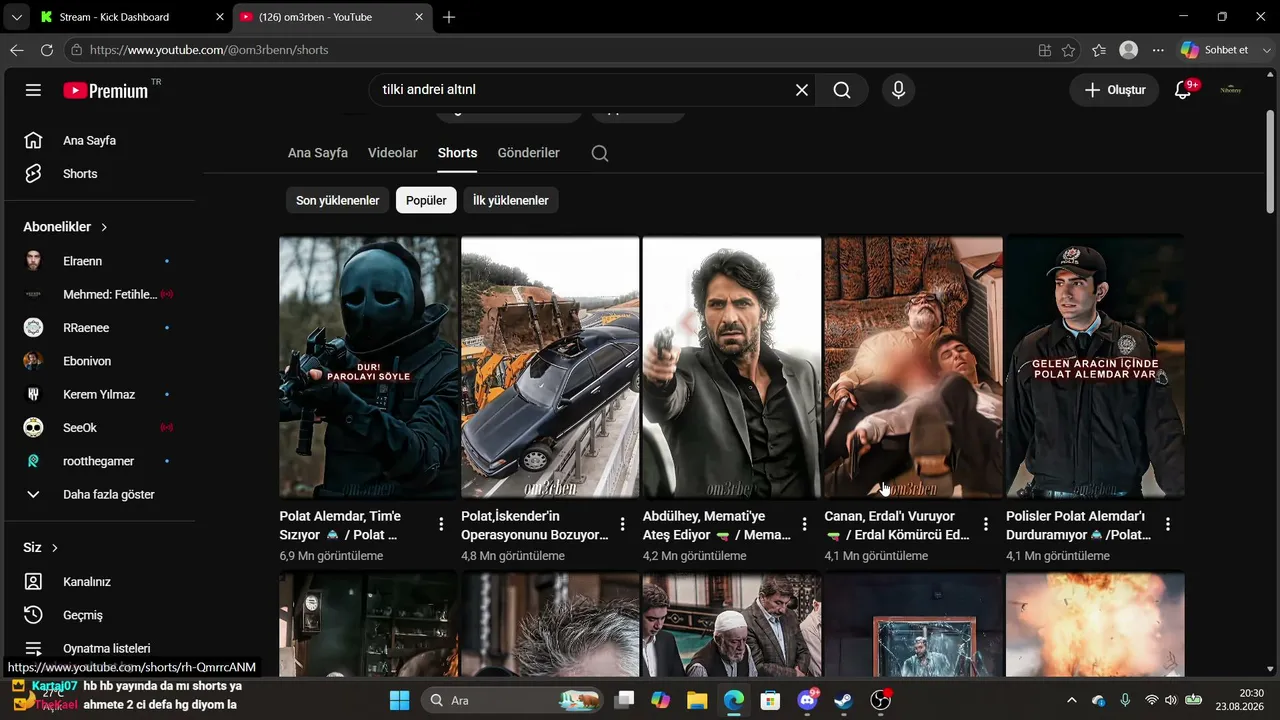Open the browser tab search dropdown
This screenshot has width=1280, height=720.
(17, 17)
